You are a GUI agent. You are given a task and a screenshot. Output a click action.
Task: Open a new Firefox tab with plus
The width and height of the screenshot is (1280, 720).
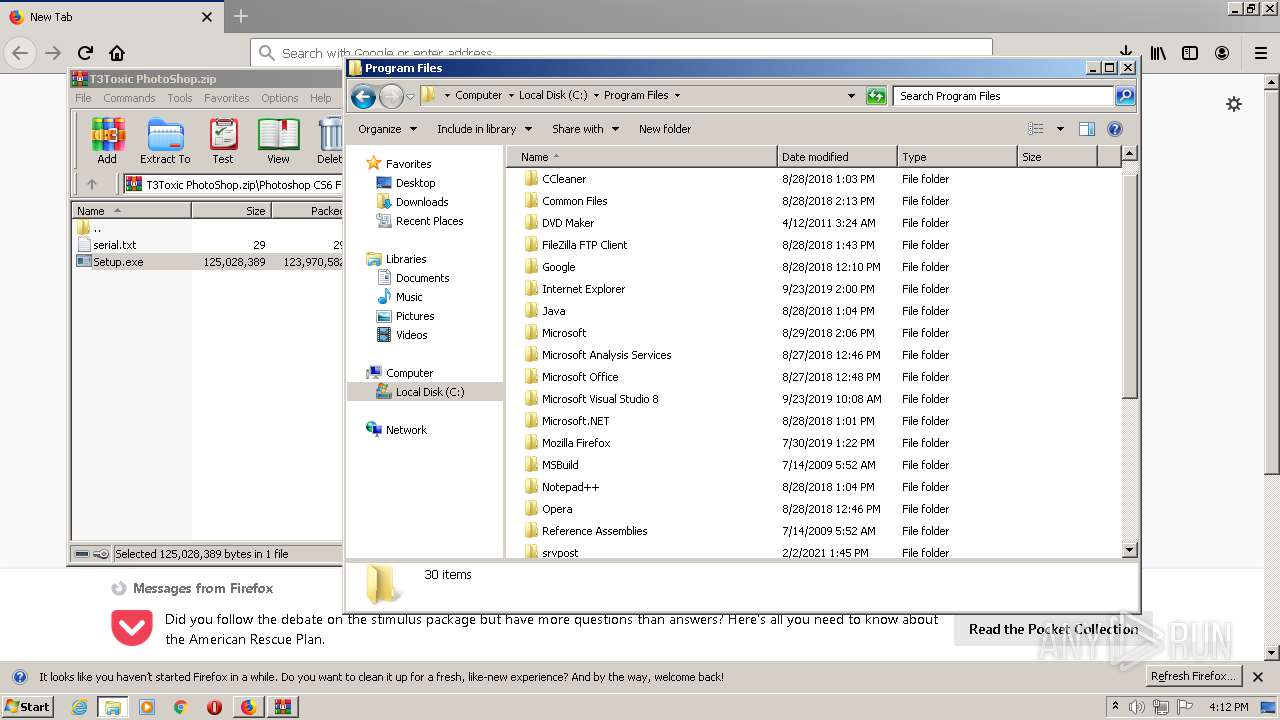tap(241, 17)
